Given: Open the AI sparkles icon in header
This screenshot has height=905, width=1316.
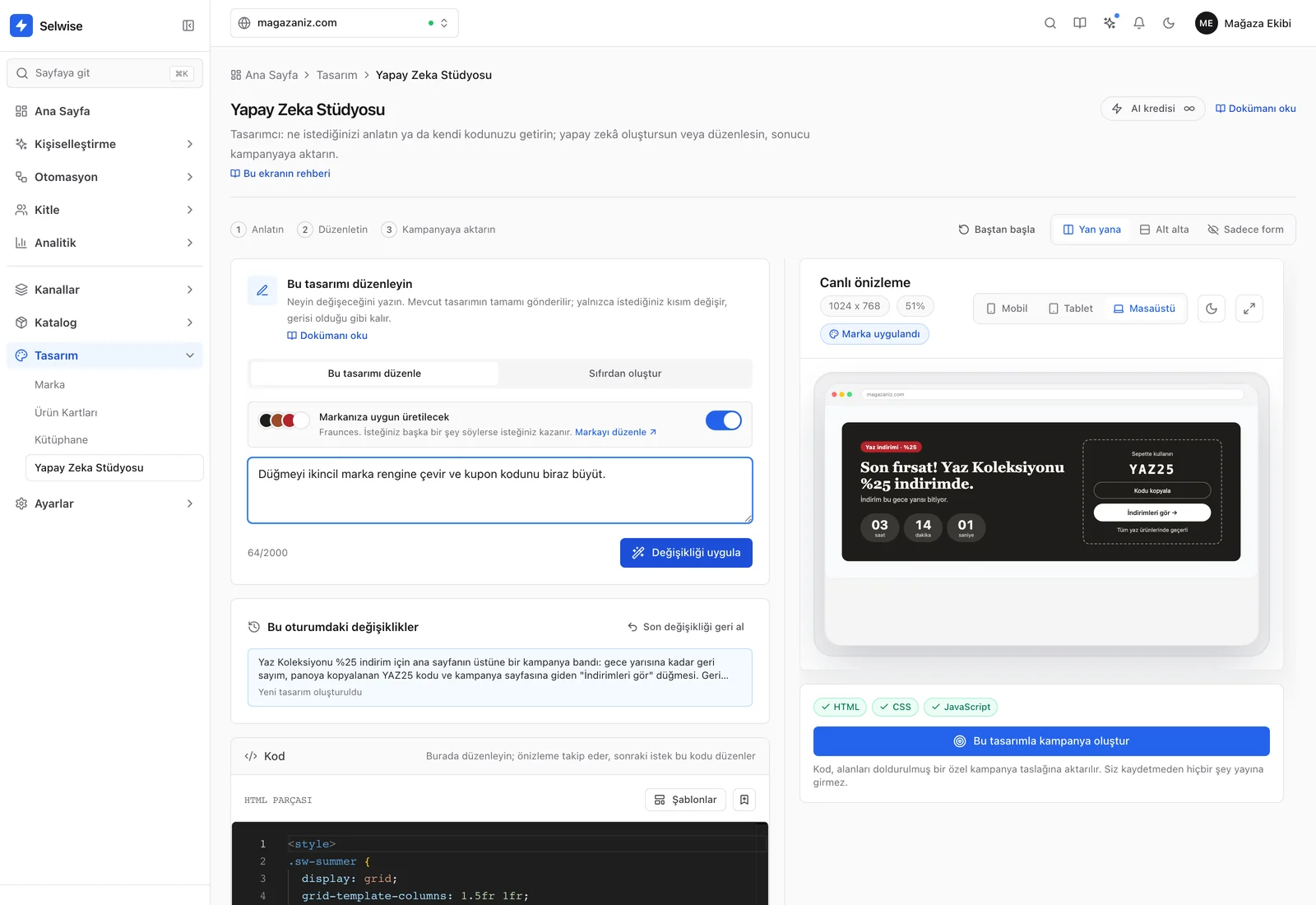Looking at the screenshot, I should pos(1110,23).
